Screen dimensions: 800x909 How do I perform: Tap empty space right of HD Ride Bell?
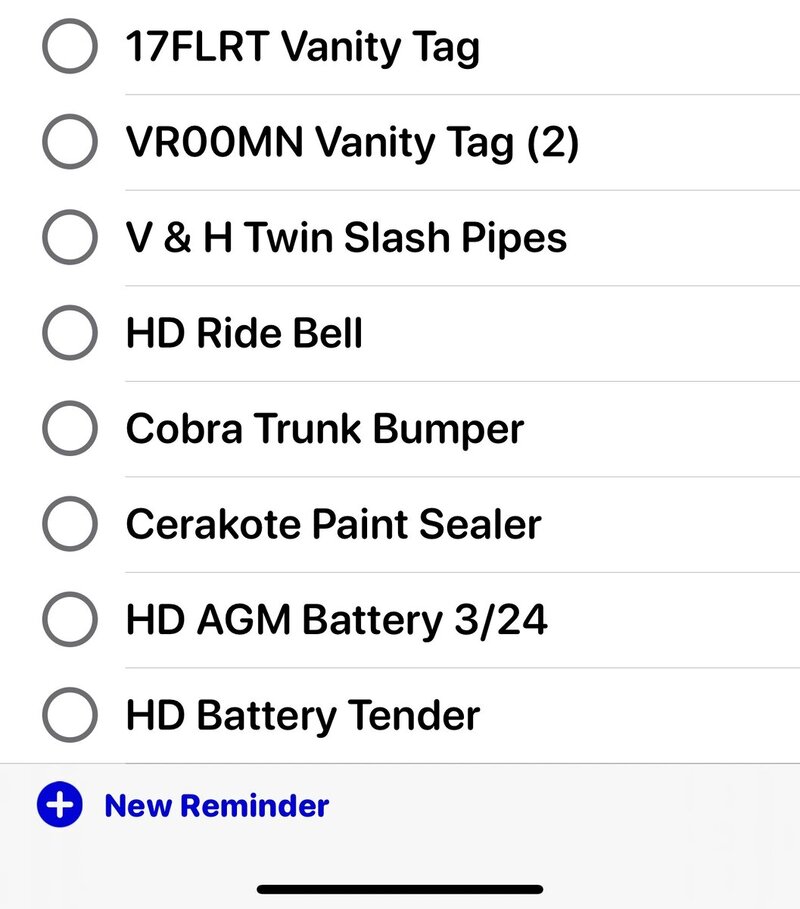580,333
